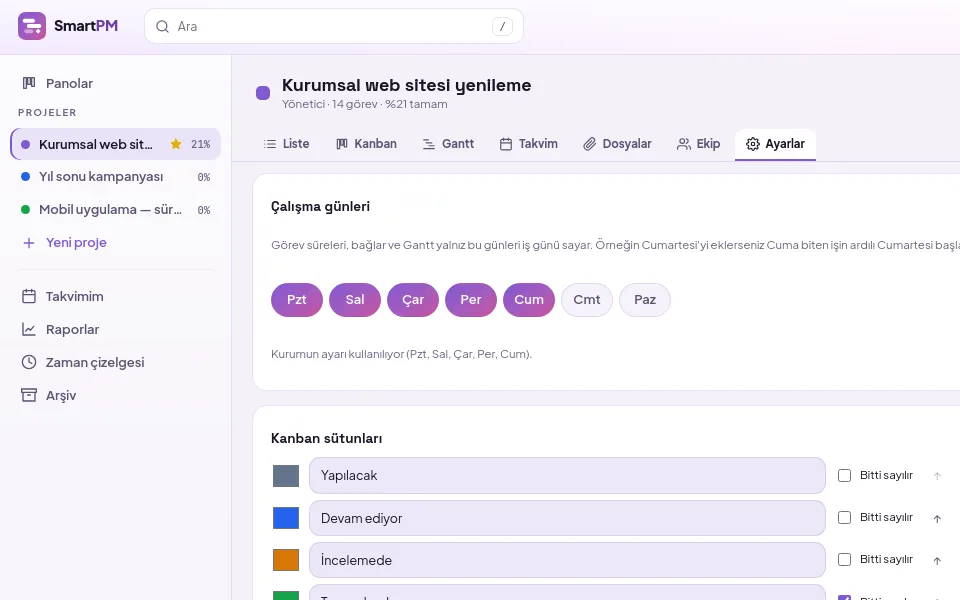Click the Kanban sütunları heading
Image resolution: width=960 pixels, height=600 pixels.
click(326, 438)
